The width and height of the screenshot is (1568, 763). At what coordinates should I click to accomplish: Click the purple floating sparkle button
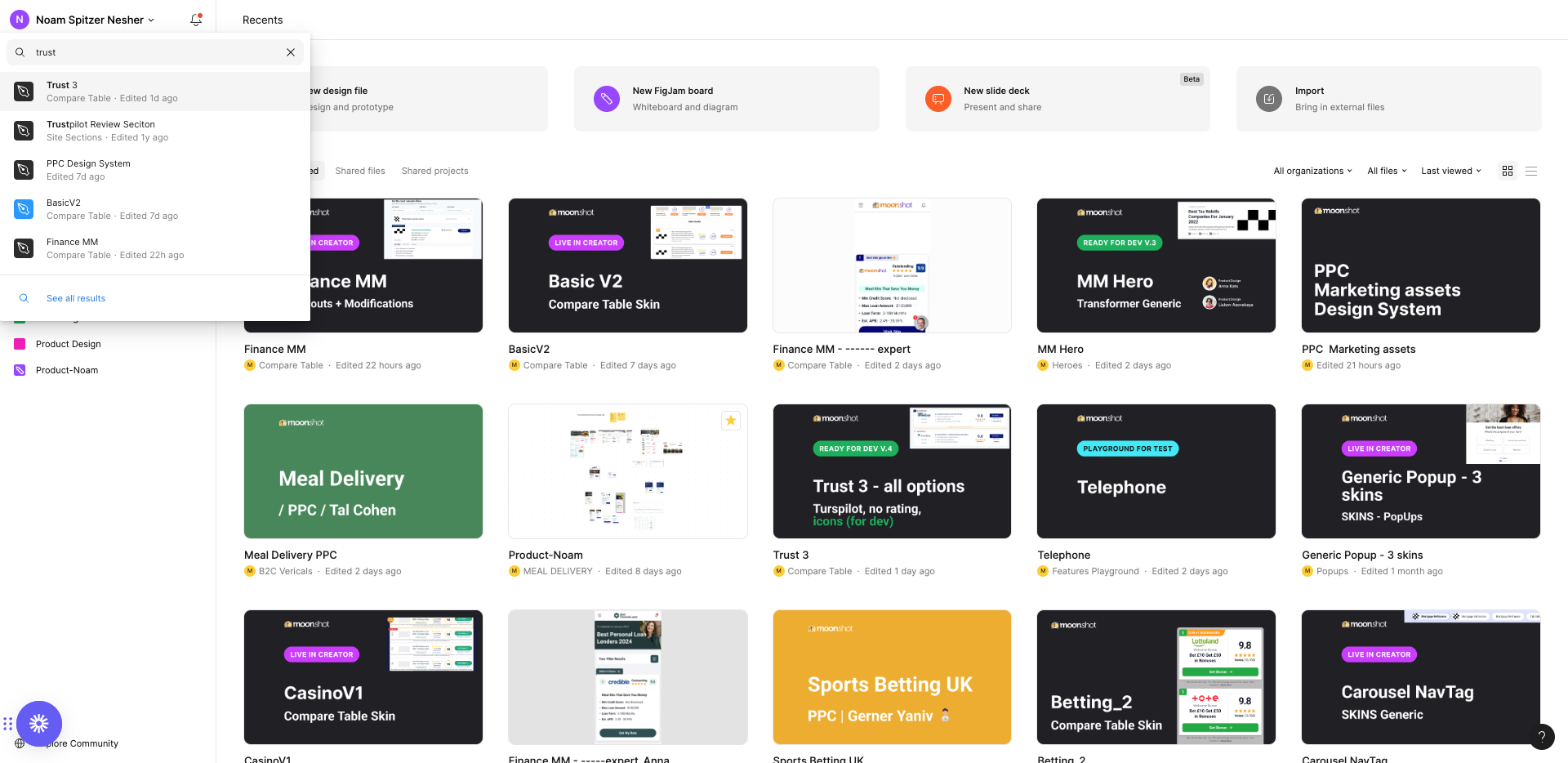point(39,724)
